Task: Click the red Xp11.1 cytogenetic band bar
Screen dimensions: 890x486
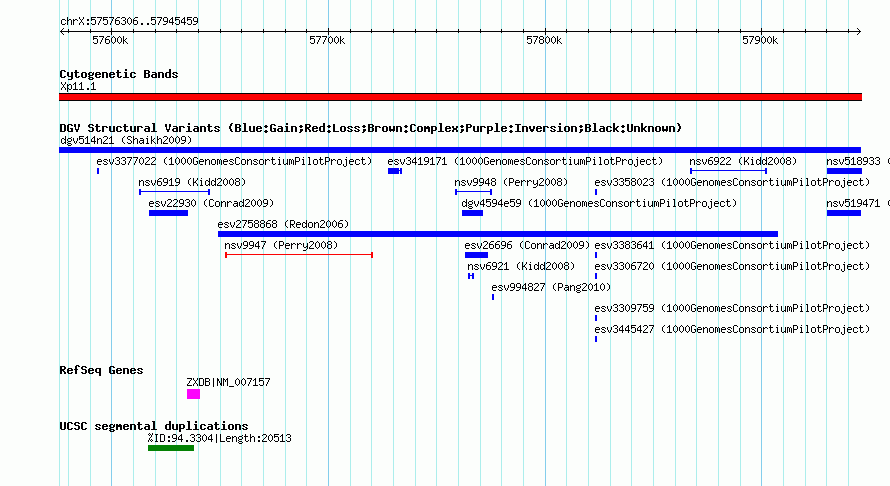Action: pos(460,97)
